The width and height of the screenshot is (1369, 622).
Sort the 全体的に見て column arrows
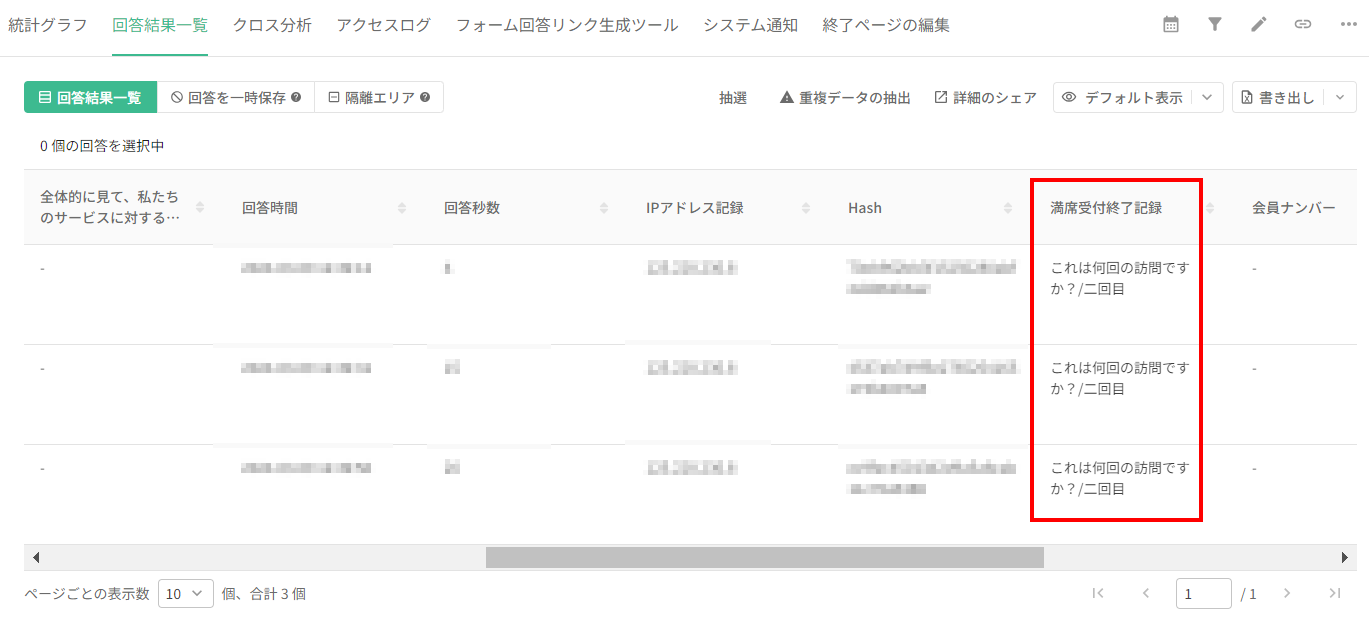click(x=200, y=208)
